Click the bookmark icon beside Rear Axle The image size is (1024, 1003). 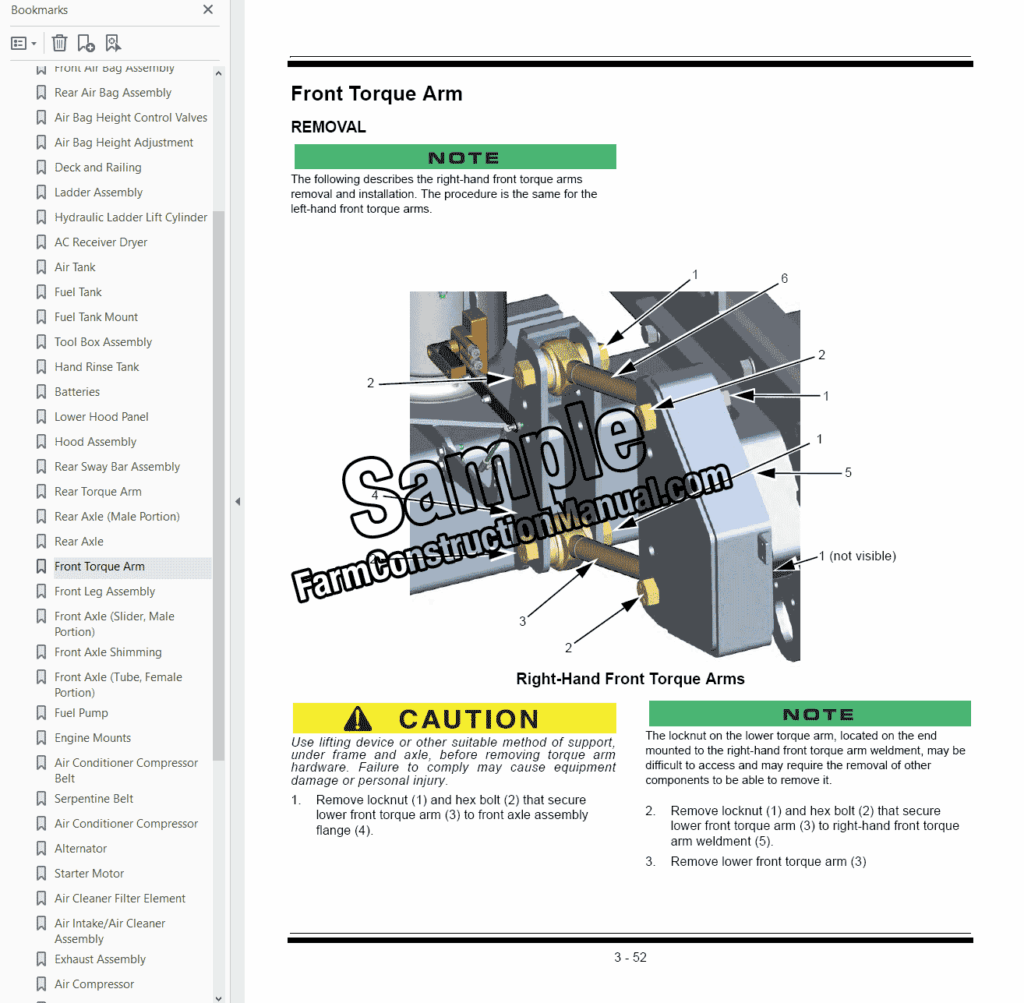tap(41, 541)
